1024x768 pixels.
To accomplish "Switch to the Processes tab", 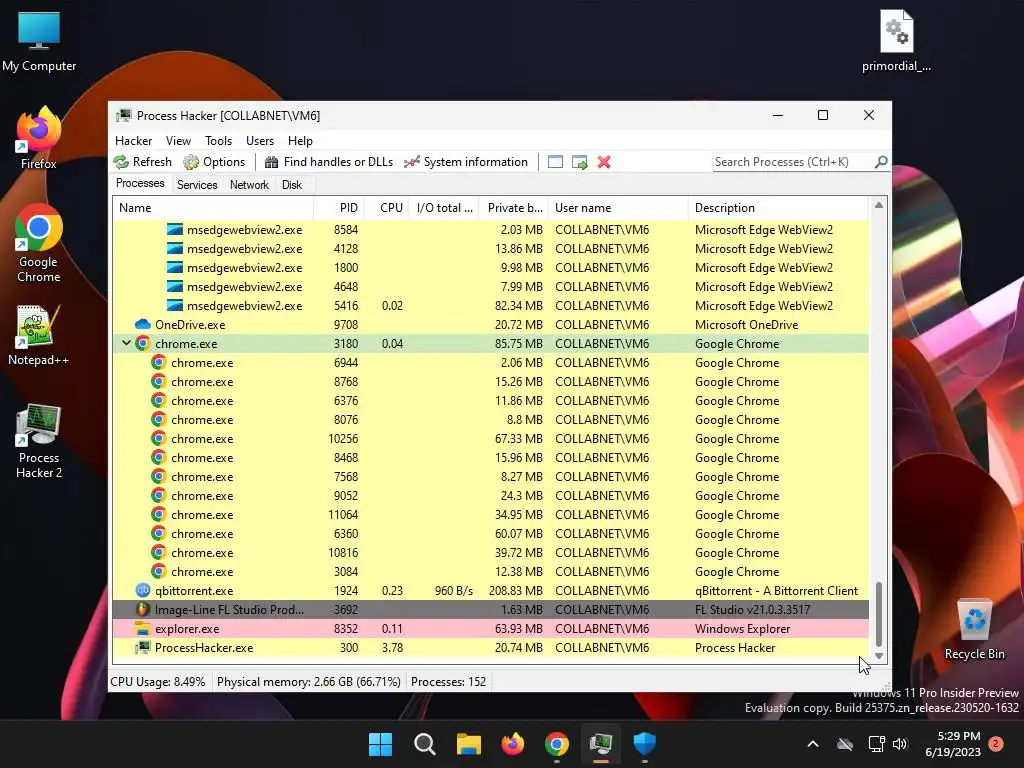I will [140, 184].
